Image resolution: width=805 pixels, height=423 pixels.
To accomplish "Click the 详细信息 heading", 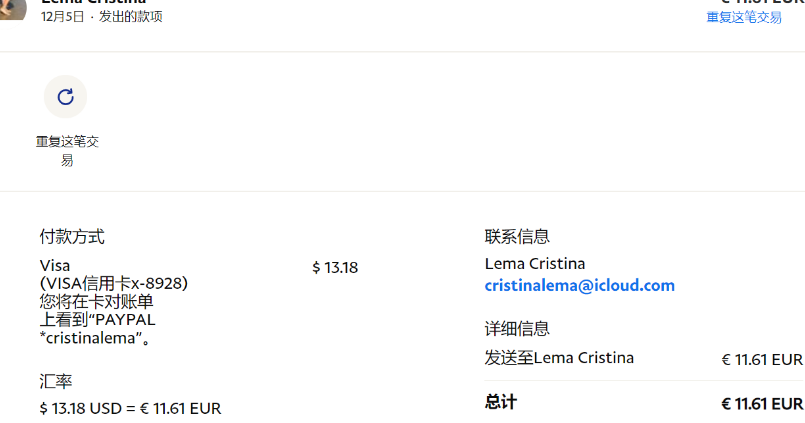I will point(517,329).
